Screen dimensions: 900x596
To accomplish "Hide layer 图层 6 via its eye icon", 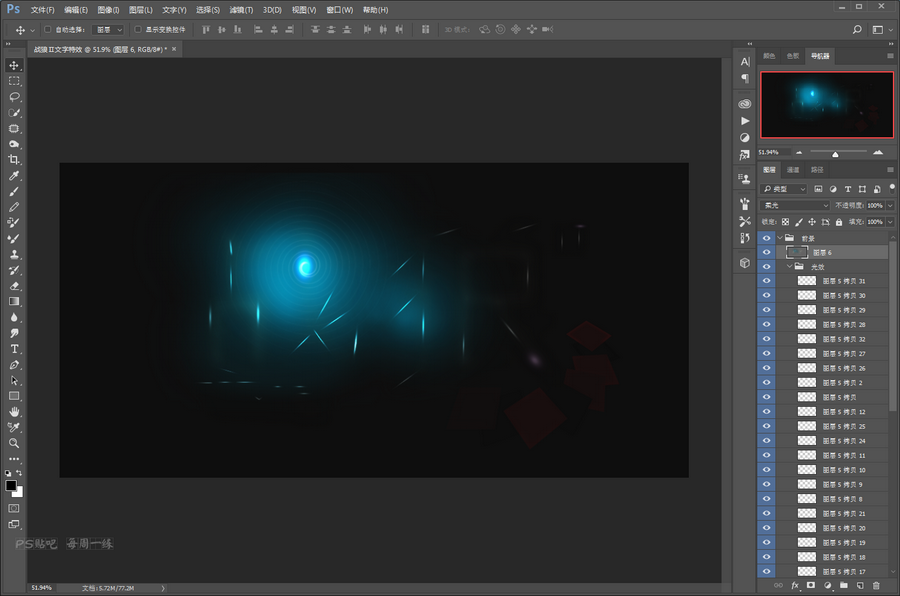I will pos(766,253).
